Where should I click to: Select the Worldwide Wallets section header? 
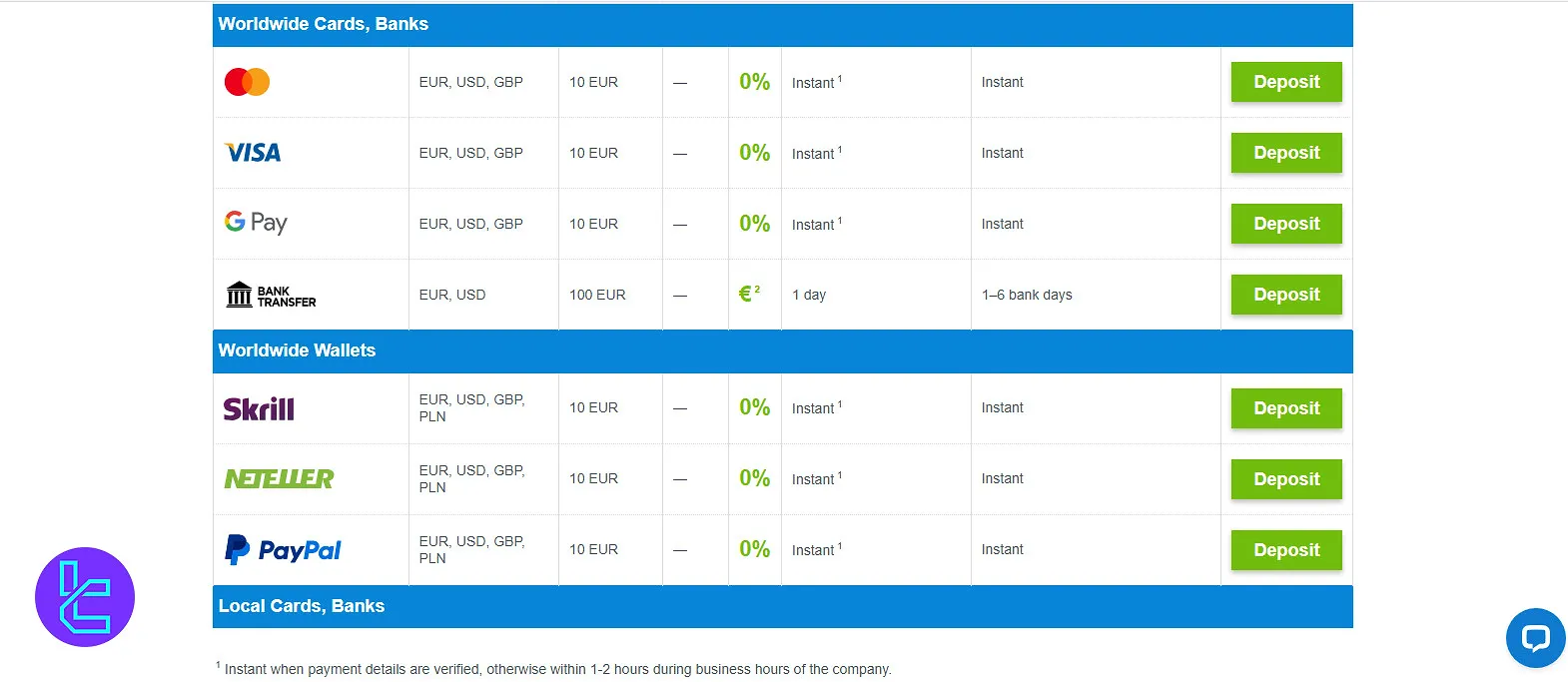pyautogui.click(x=297, y=350)
